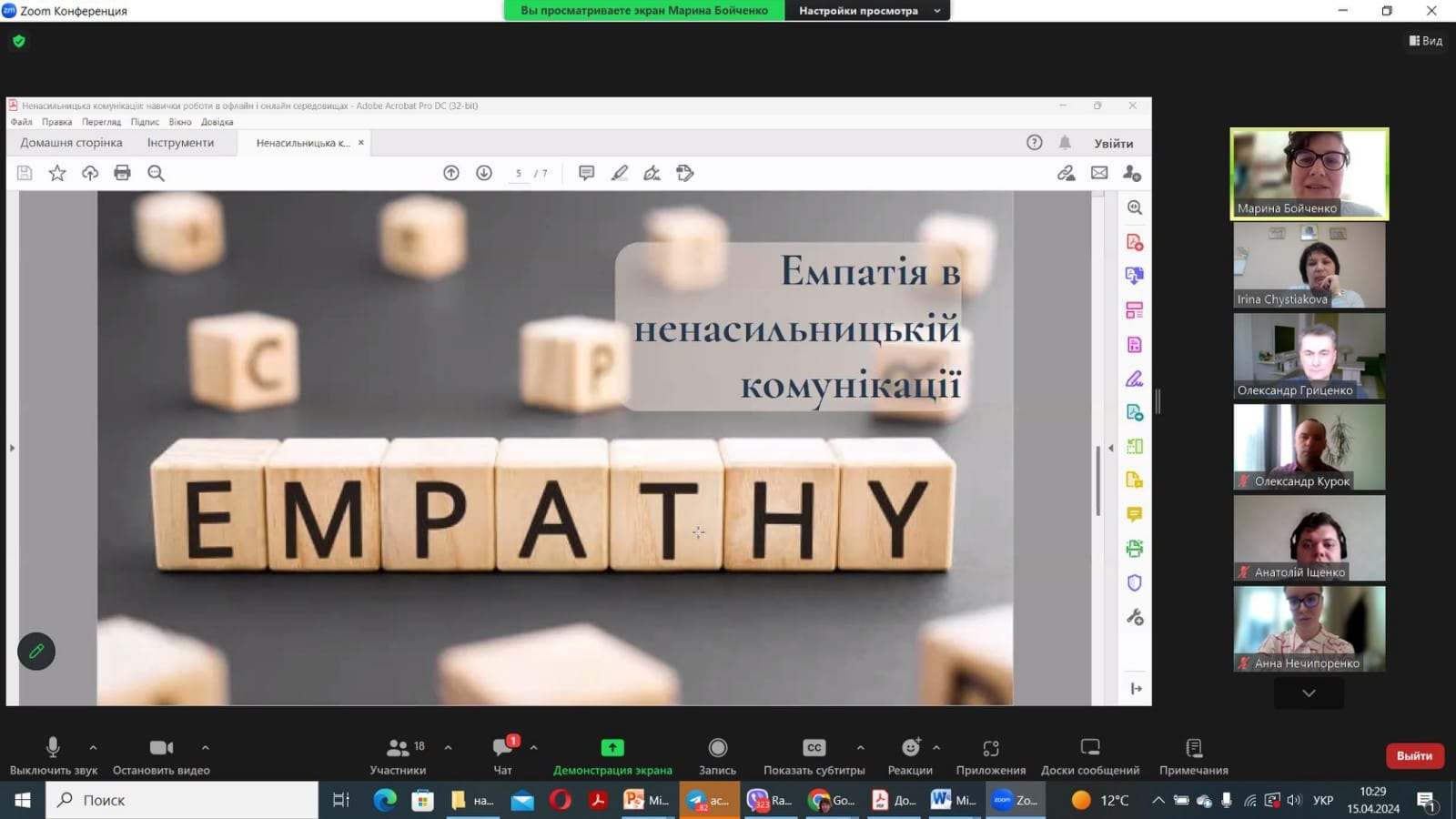Screen dimensions: 1456x819
Task: Click the encryption shield icon
Action: point(19,41)
